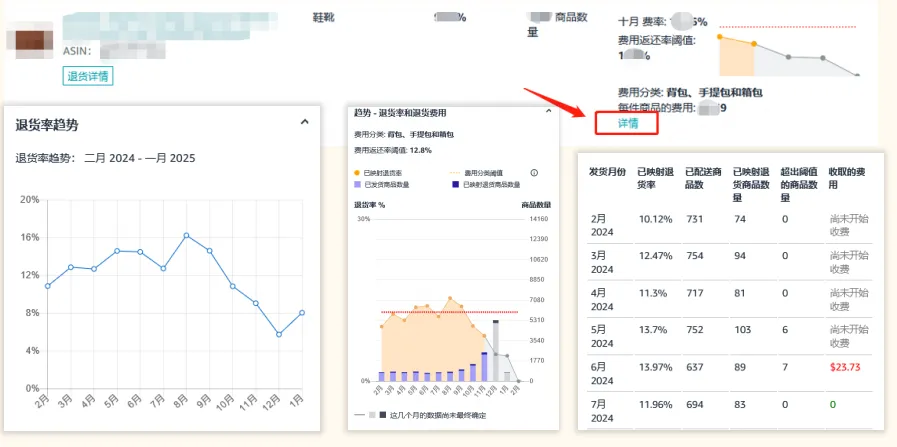Click the 13.7% return rate cell

click(x=653, y=330)
